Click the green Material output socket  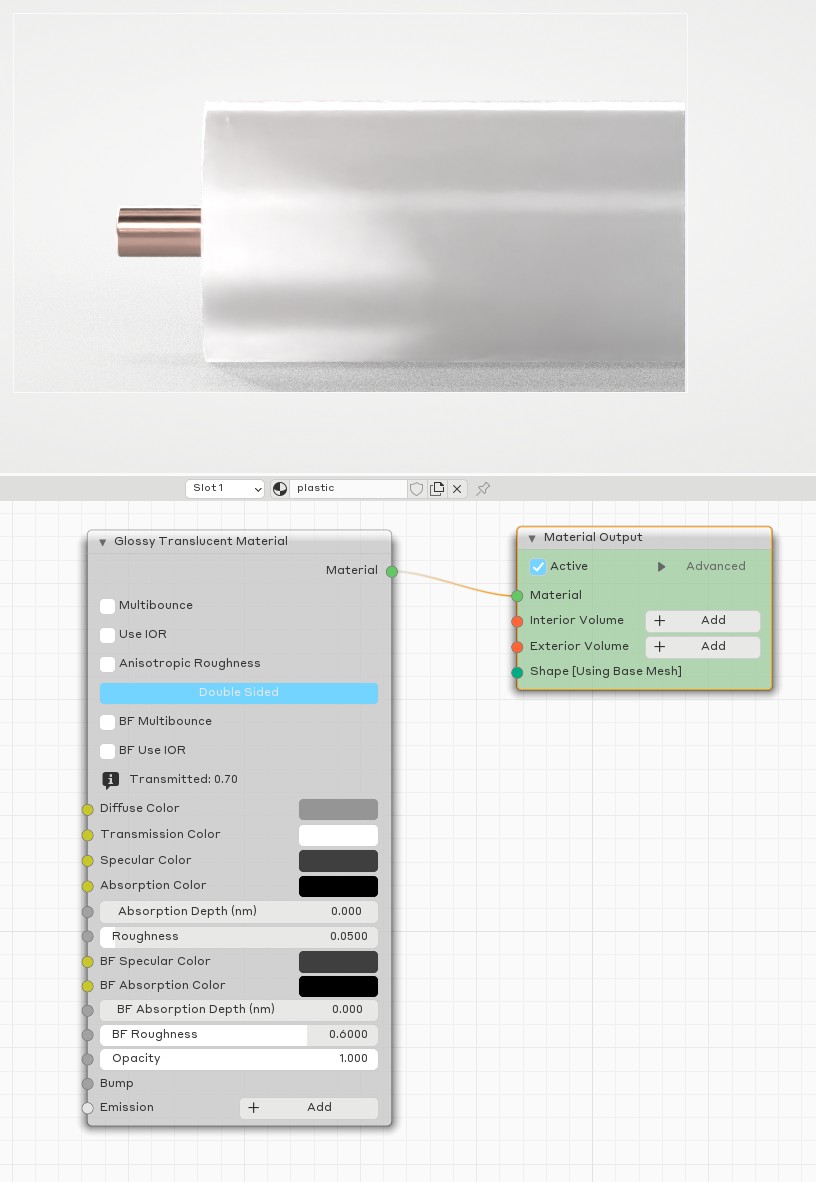[x=392, y=571]
